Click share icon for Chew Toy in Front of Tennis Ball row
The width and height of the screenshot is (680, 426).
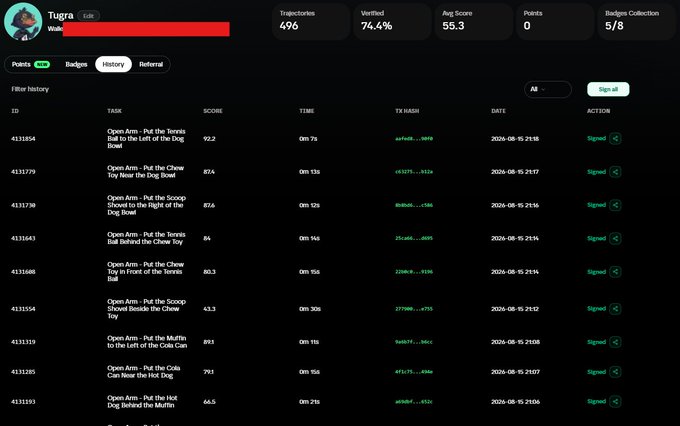pyautogui.click(x=615, y=272)
